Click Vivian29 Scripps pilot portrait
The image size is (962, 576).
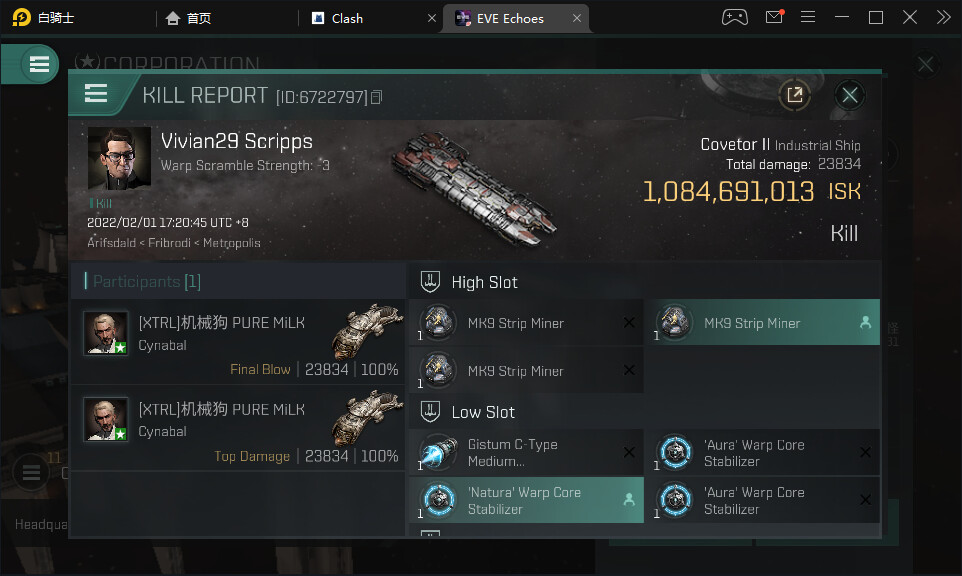click(x=119, y=158)
